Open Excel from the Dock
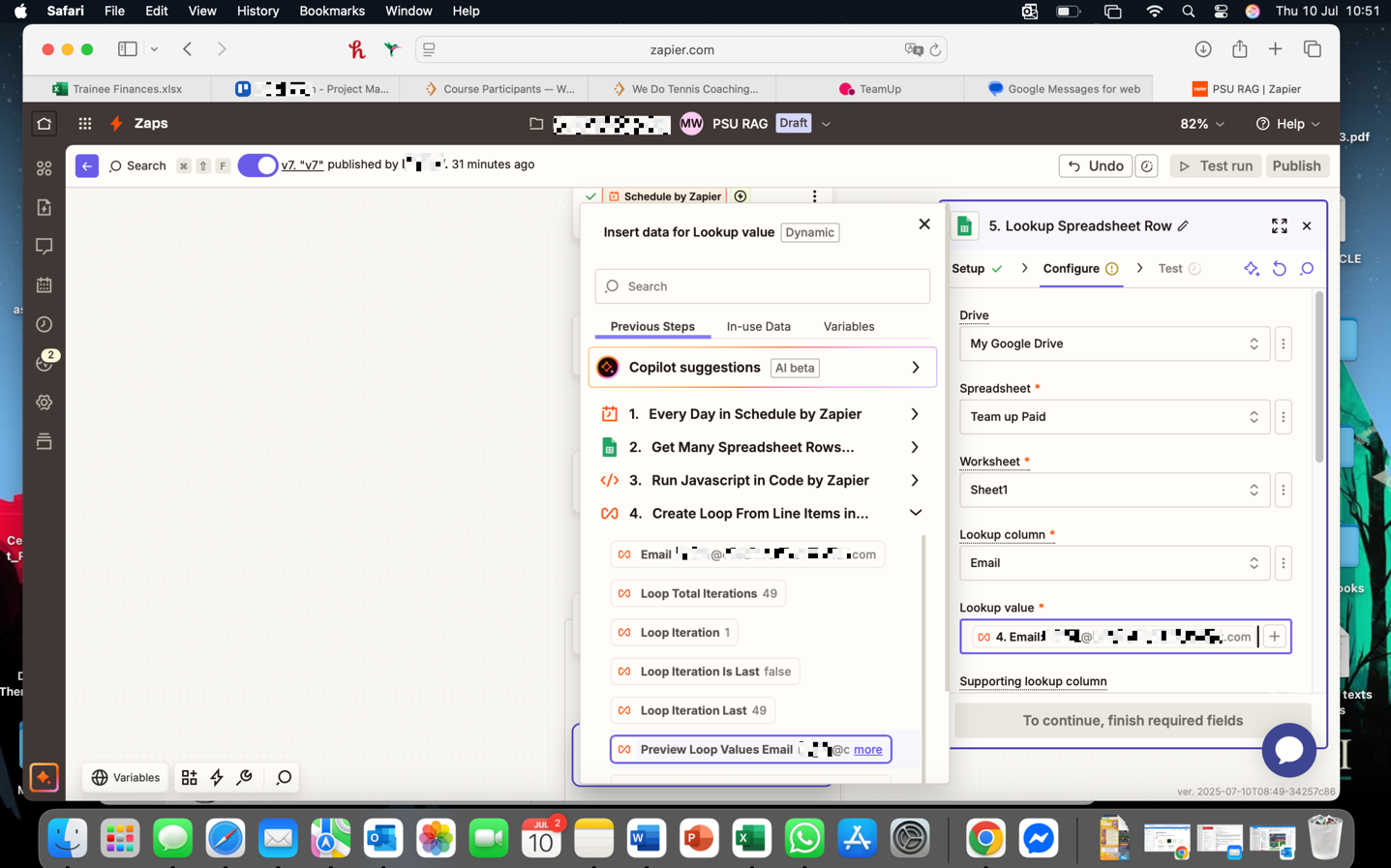Image resolution: width=1391 pixels, height=868 pixels. point(751,838)
